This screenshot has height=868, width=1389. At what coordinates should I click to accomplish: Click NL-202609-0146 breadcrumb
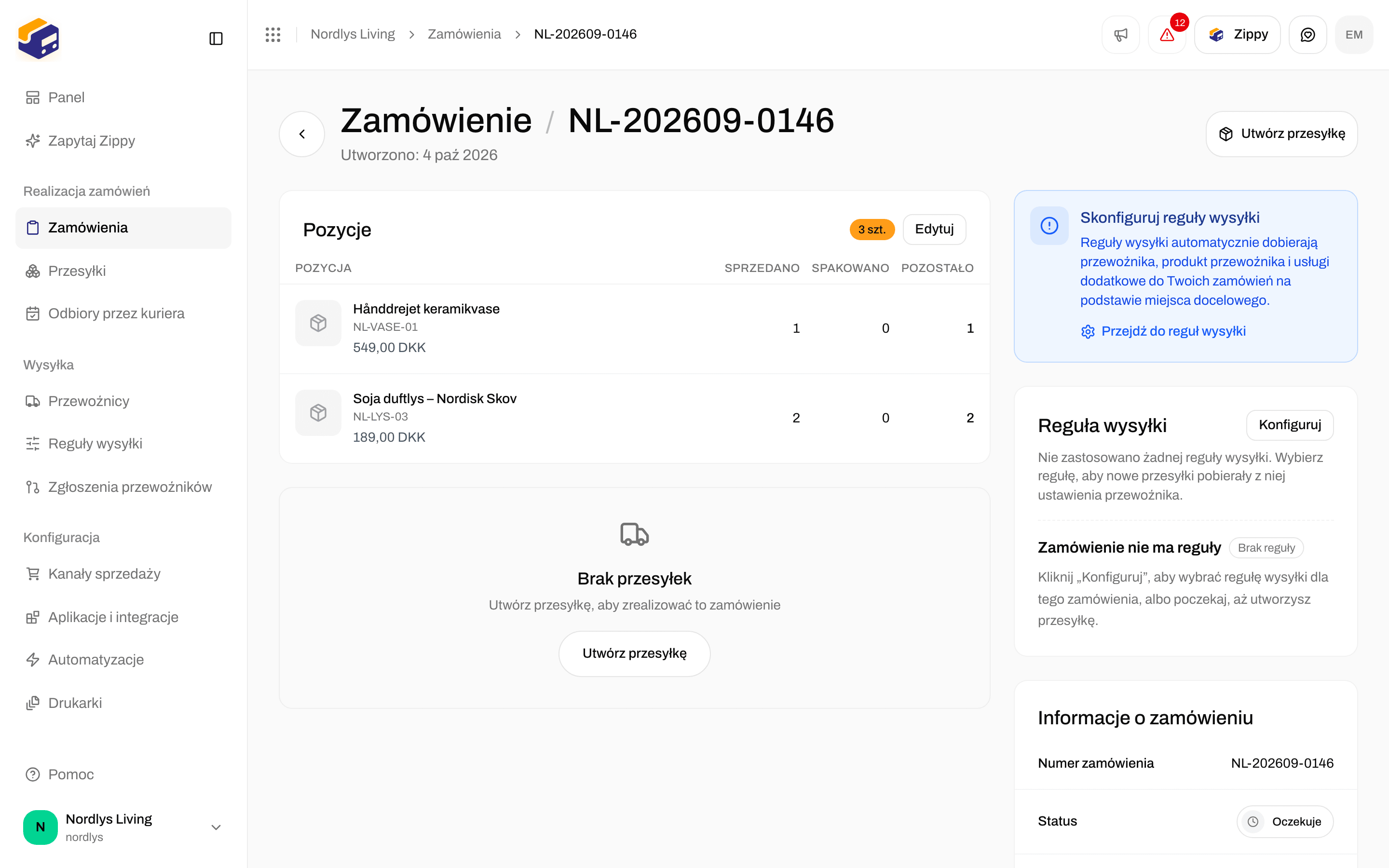(x=585, y=34)
